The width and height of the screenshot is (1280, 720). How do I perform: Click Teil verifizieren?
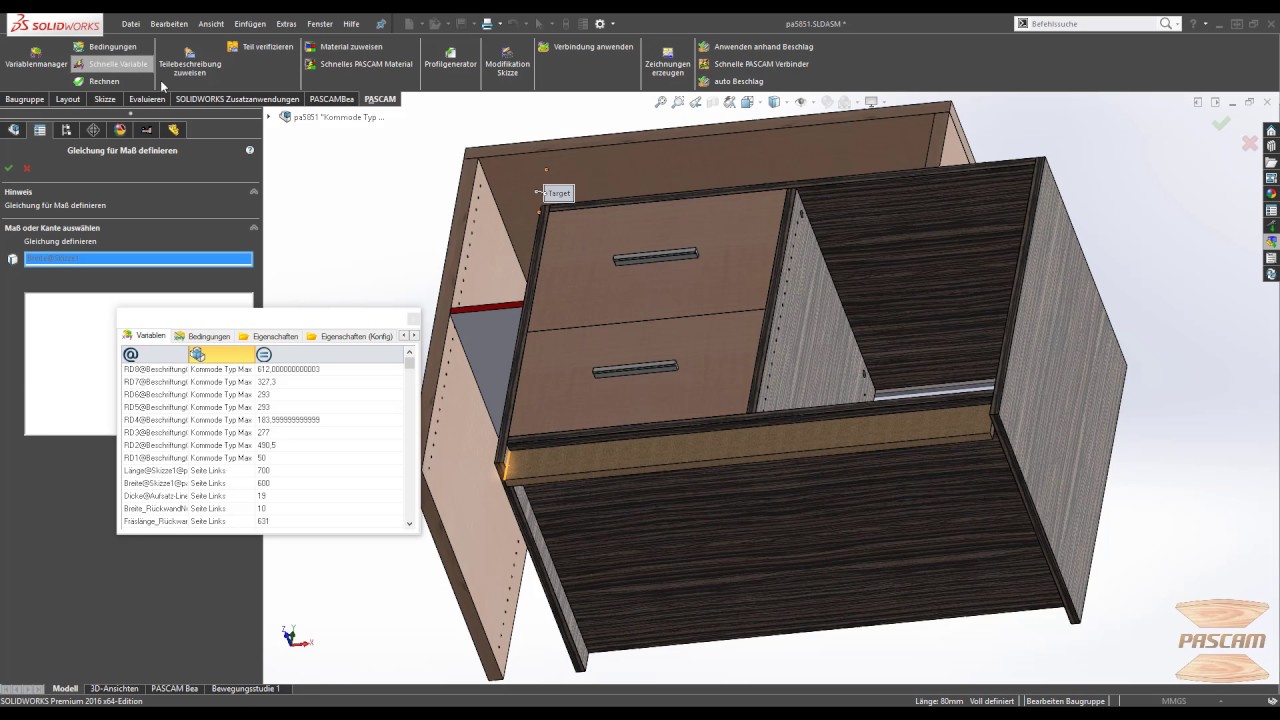(x=260, y=47)
